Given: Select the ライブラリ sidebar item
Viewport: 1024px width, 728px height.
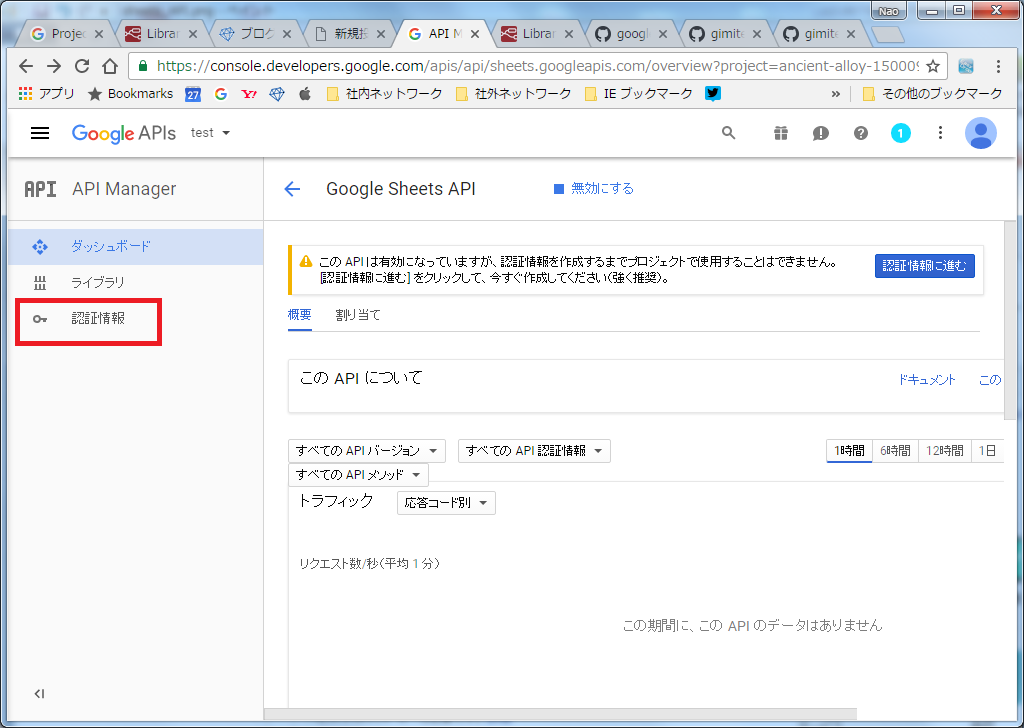Looking at the screenshot, I should pos(136,283).
